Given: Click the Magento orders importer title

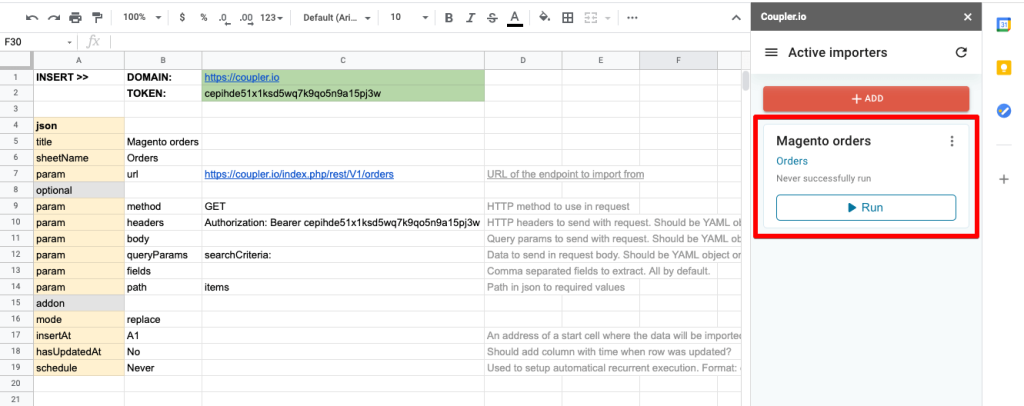Looking at the screenshot, I should pos(823,141).
